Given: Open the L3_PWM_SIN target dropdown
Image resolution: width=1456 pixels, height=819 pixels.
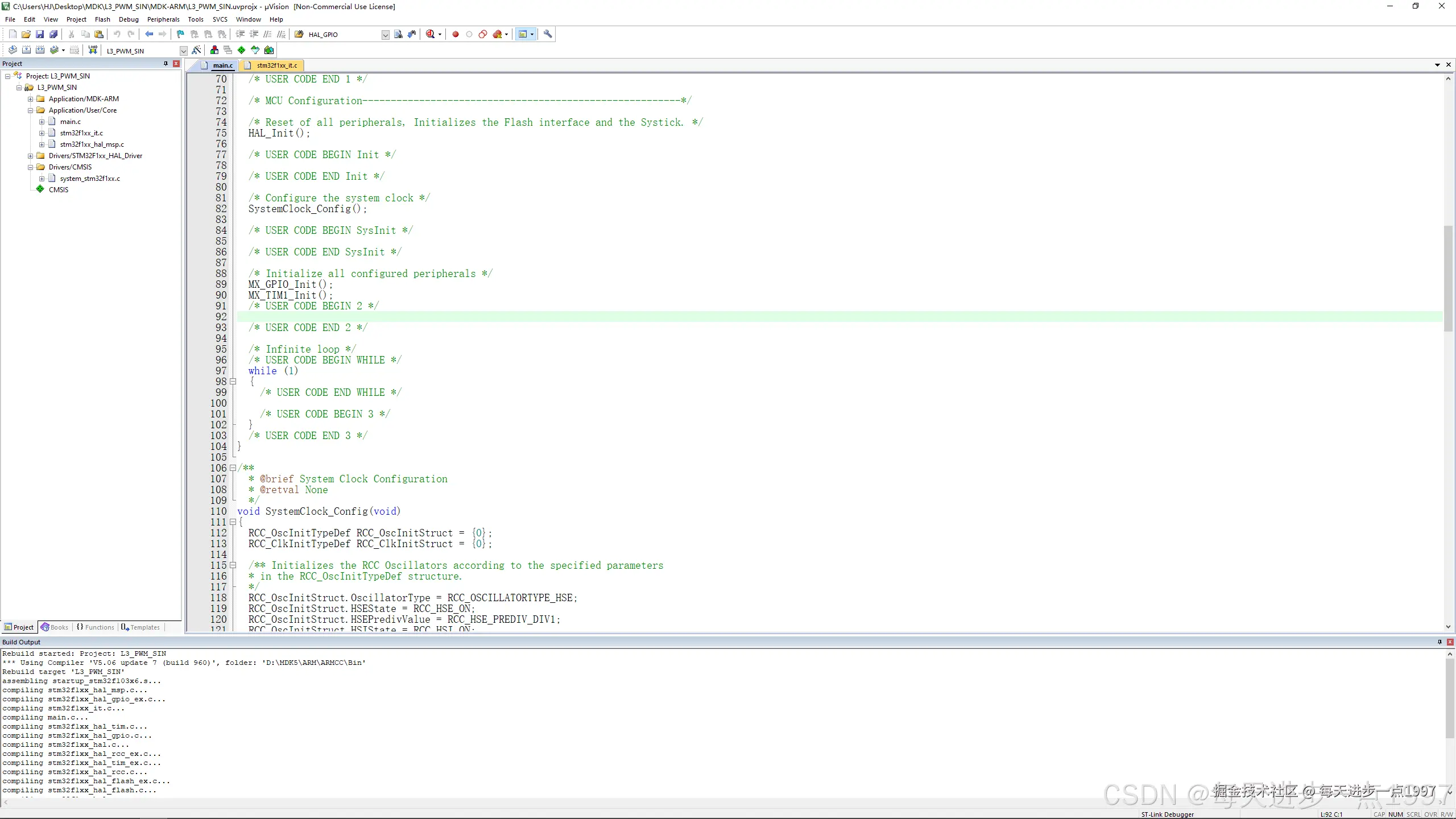Looking at the screenshot, I should click(183, 51).
